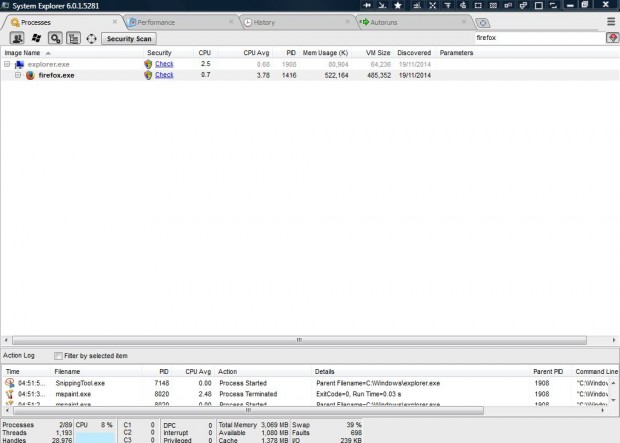Click the process list scroll-right arrow
Viewport: 620px width, 443px height.
tap(614, 340)
